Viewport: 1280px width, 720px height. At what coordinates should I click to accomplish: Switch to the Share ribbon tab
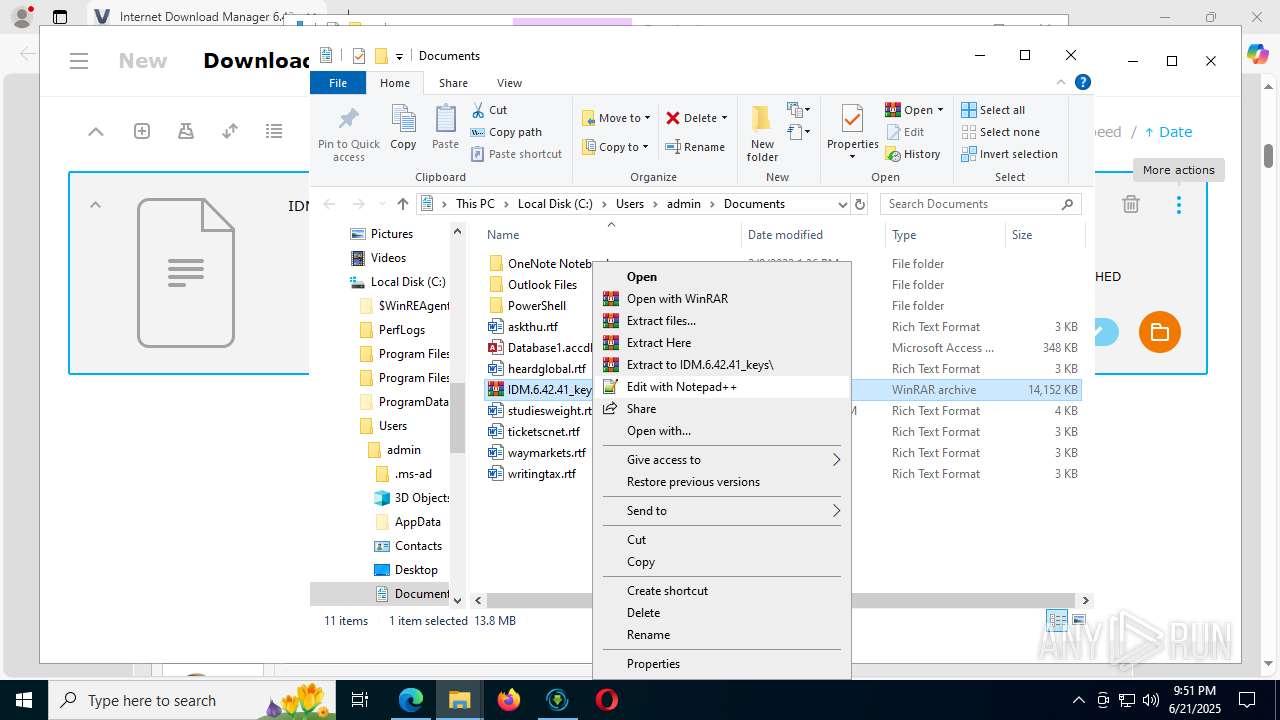[453, 83]
